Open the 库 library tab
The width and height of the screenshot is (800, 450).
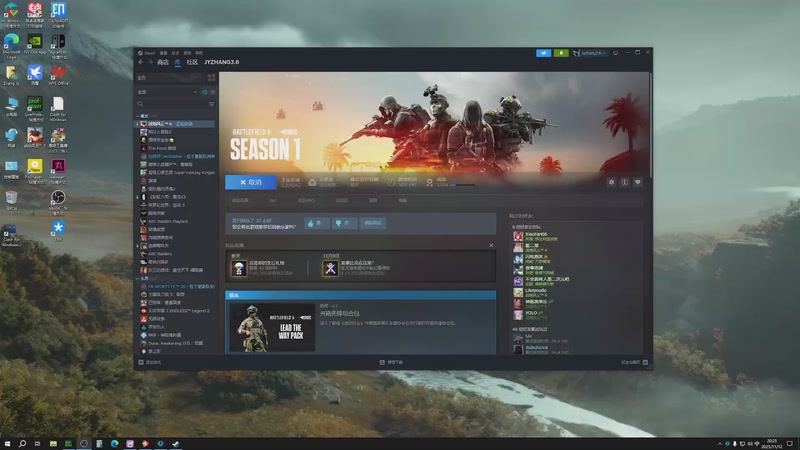coord(178,62)
